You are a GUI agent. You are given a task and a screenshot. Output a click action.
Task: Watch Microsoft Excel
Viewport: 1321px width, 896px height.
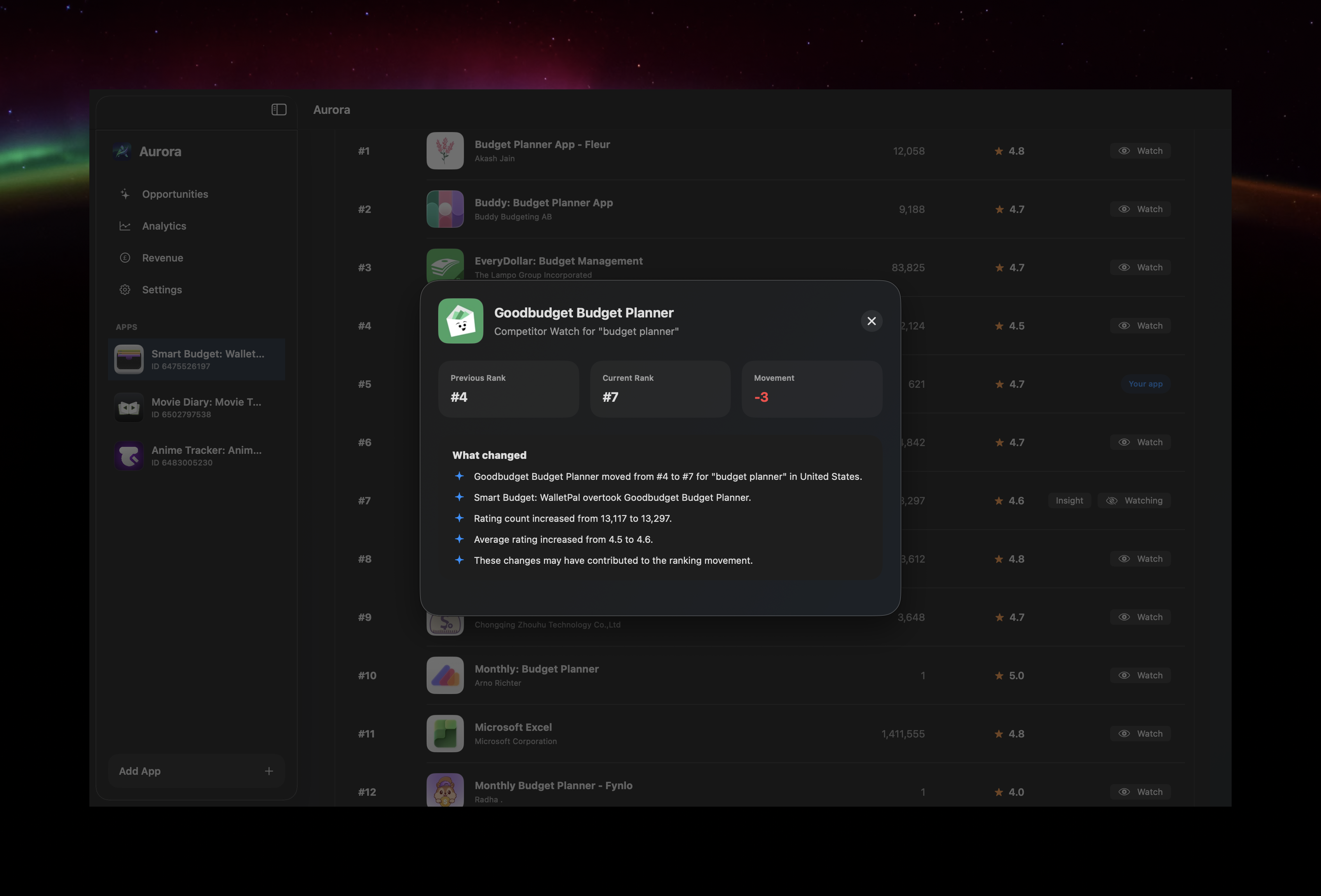coord(1140,734)
